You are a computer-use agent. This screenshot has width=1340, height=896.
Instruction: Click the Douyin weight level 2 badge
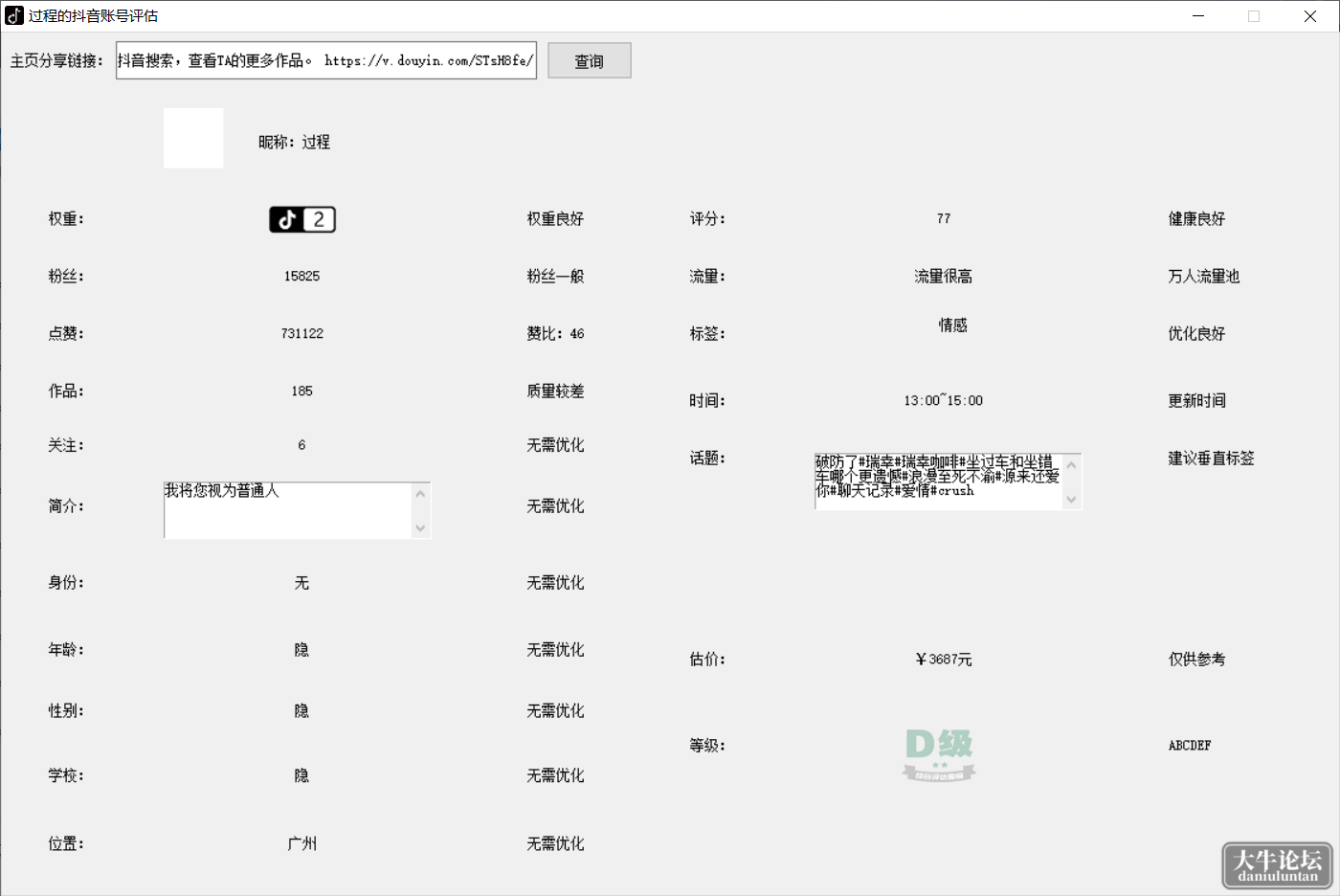[x=302, y=219]
